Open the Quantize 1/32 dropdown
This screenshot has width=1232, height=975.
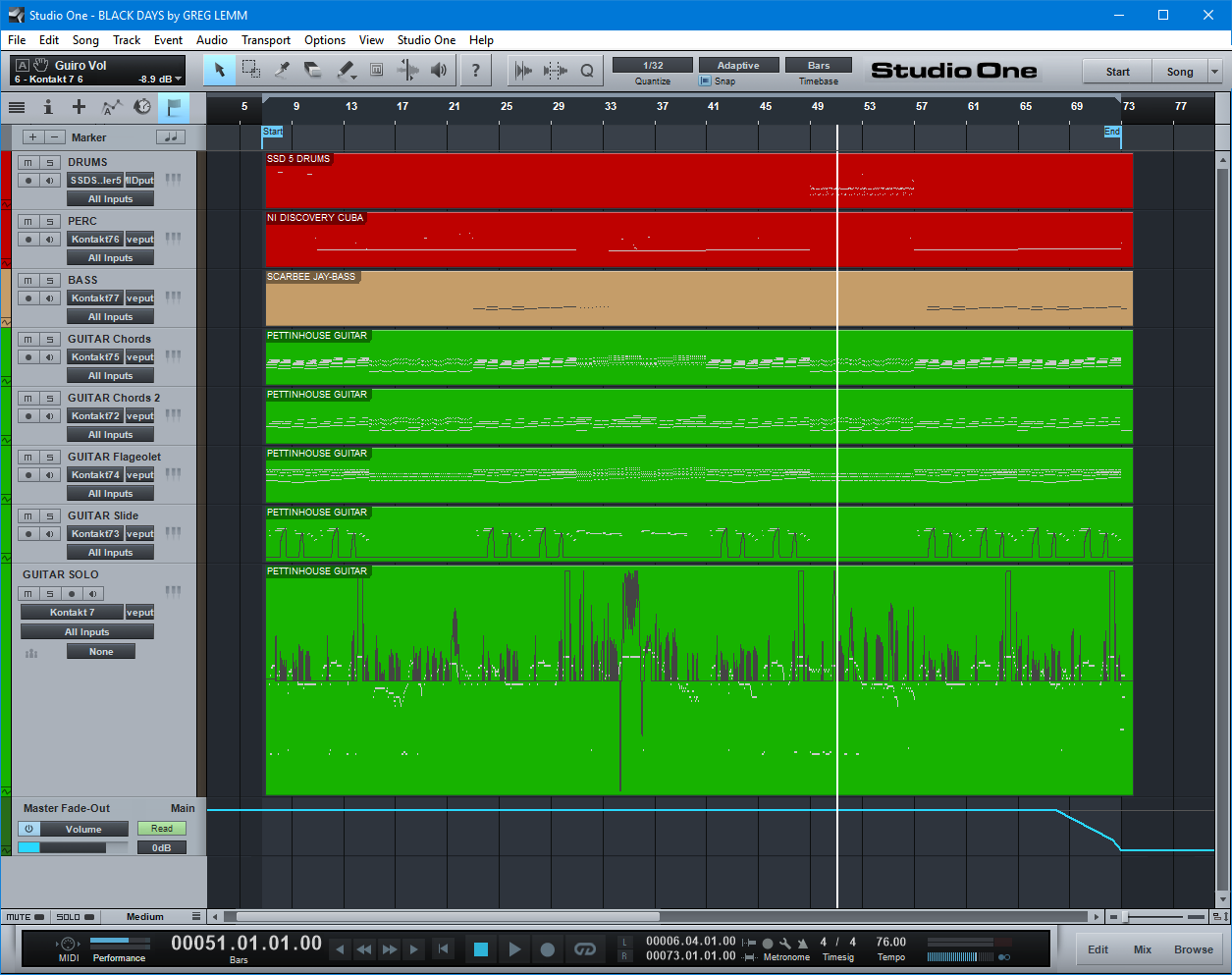coord(653,66)
